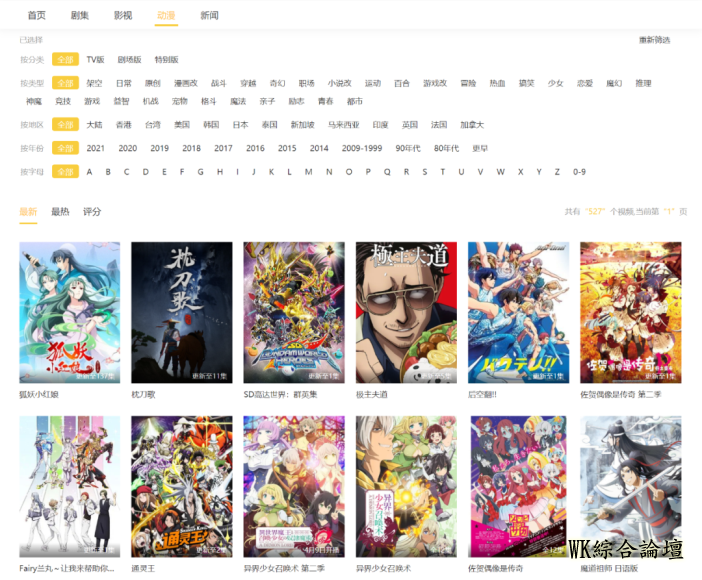Filter titles by 0-9
702x580 pixels.
(579, 172)
